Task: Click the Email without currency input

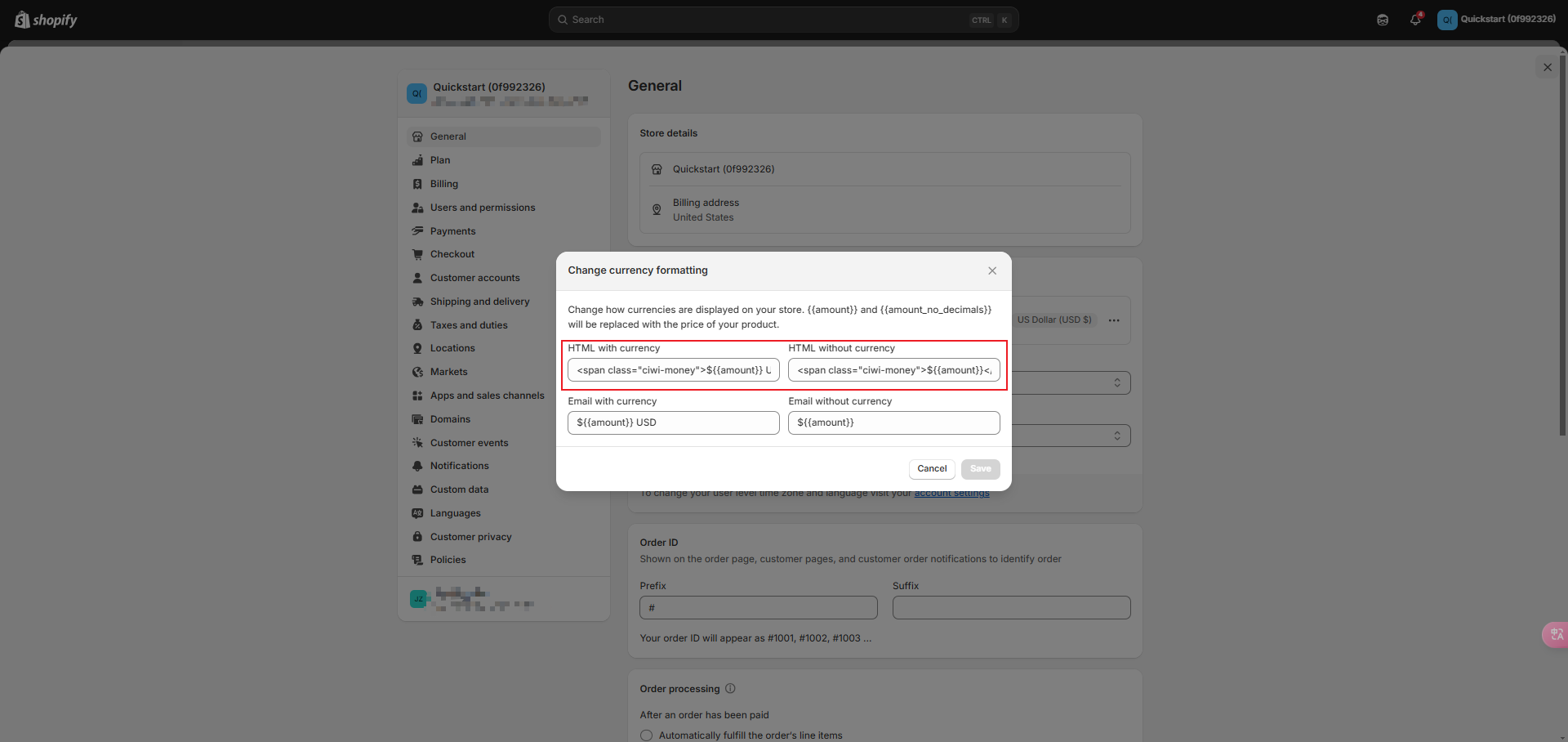Action: [x=893, y=422]
